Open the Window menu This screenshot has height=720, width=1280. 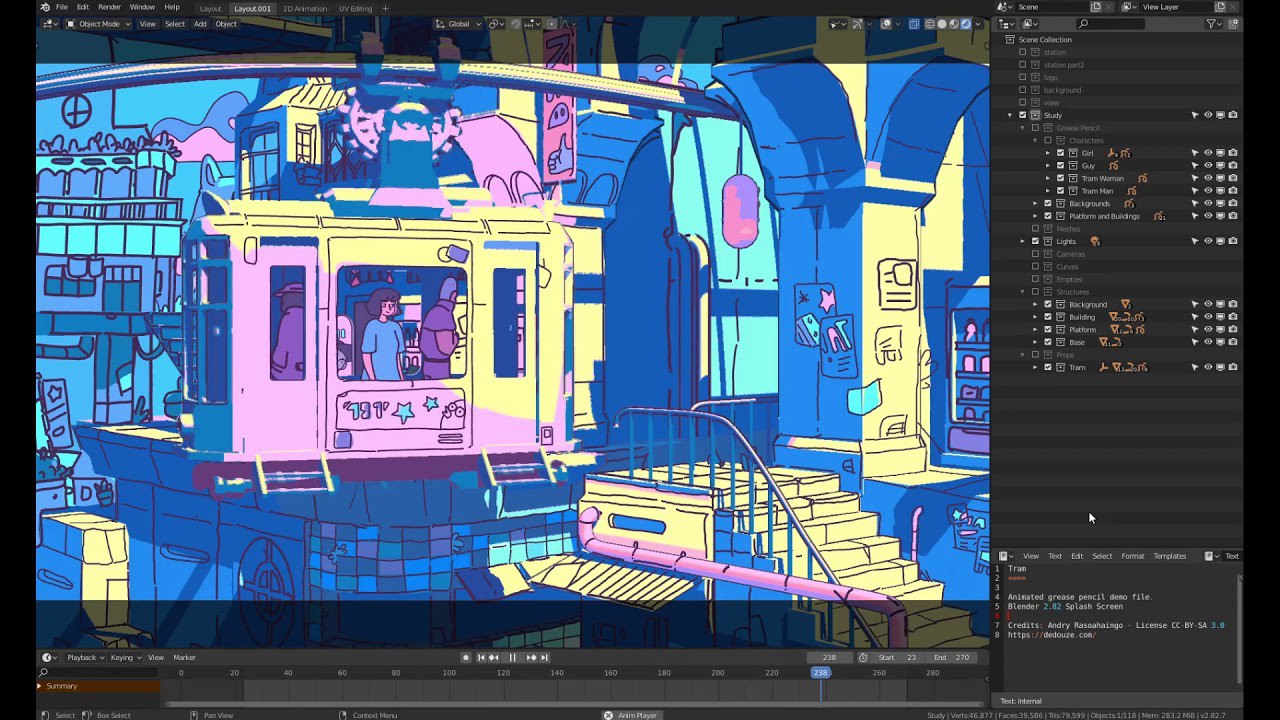click(x=142, y=7)
